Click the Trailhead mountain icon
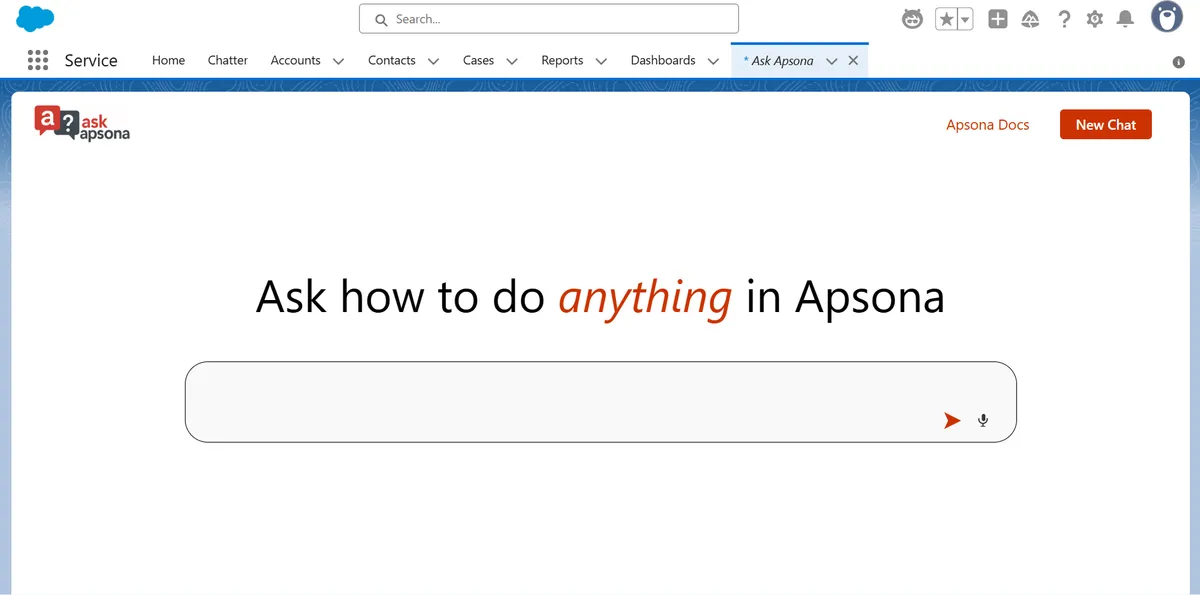This screenshot has height=595, width=1200. (1030, 19)
